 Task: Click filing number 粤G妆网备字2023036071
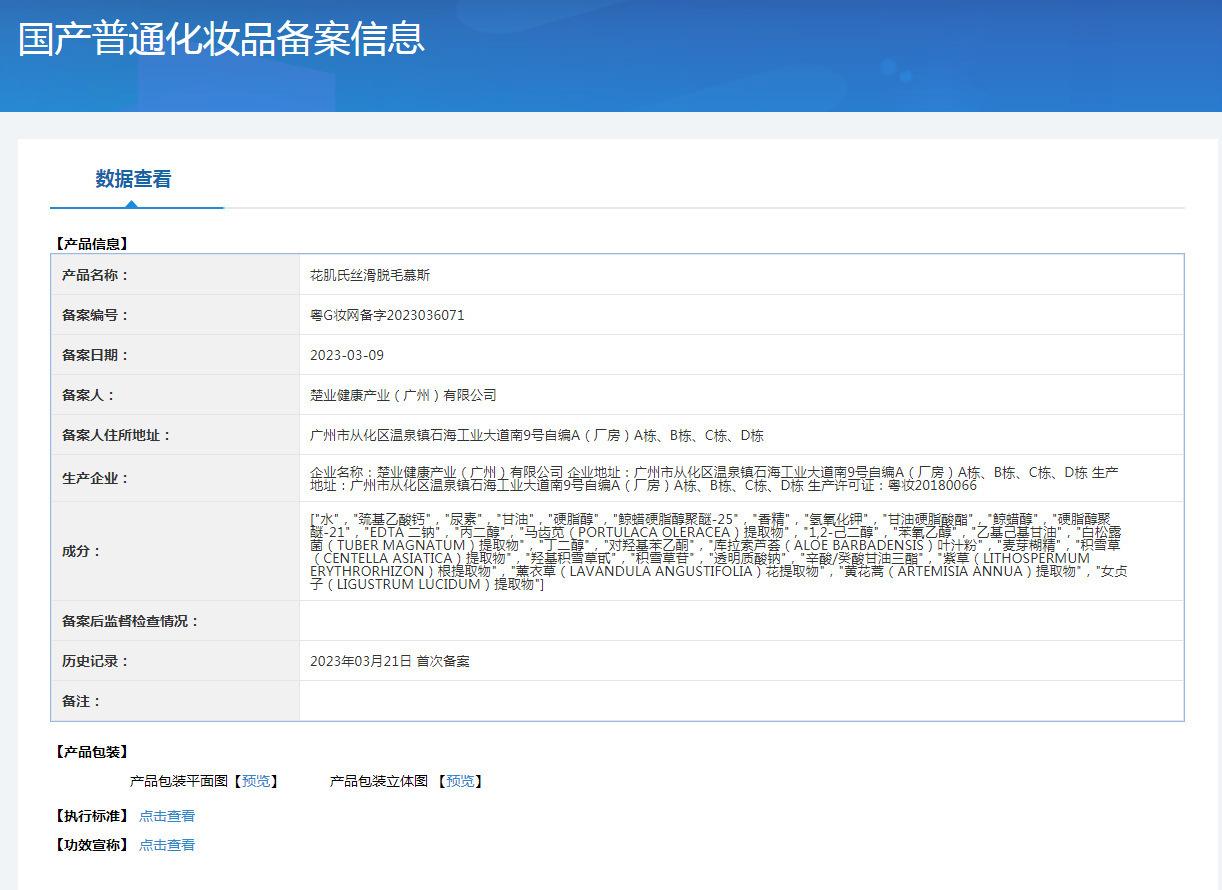[x=387, y=315]
